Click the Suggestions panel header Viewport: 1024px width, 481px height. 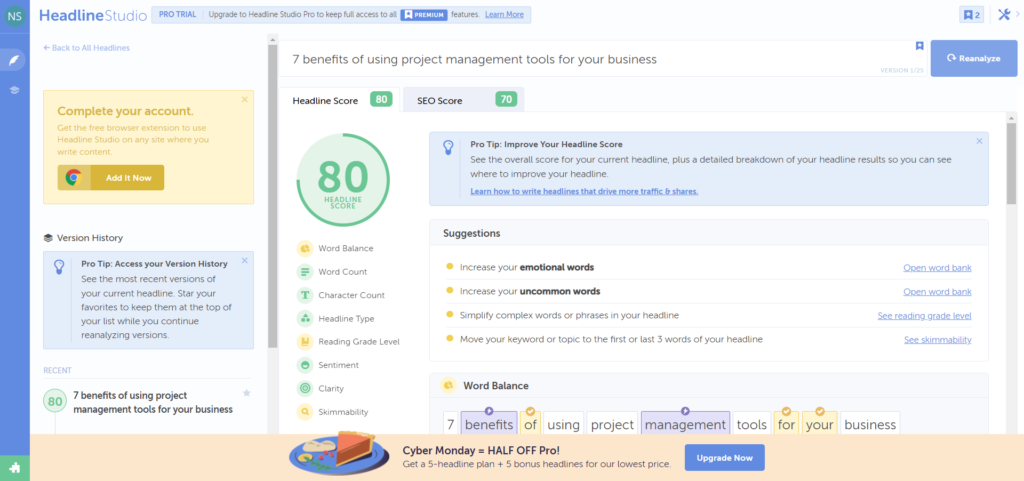709,233
